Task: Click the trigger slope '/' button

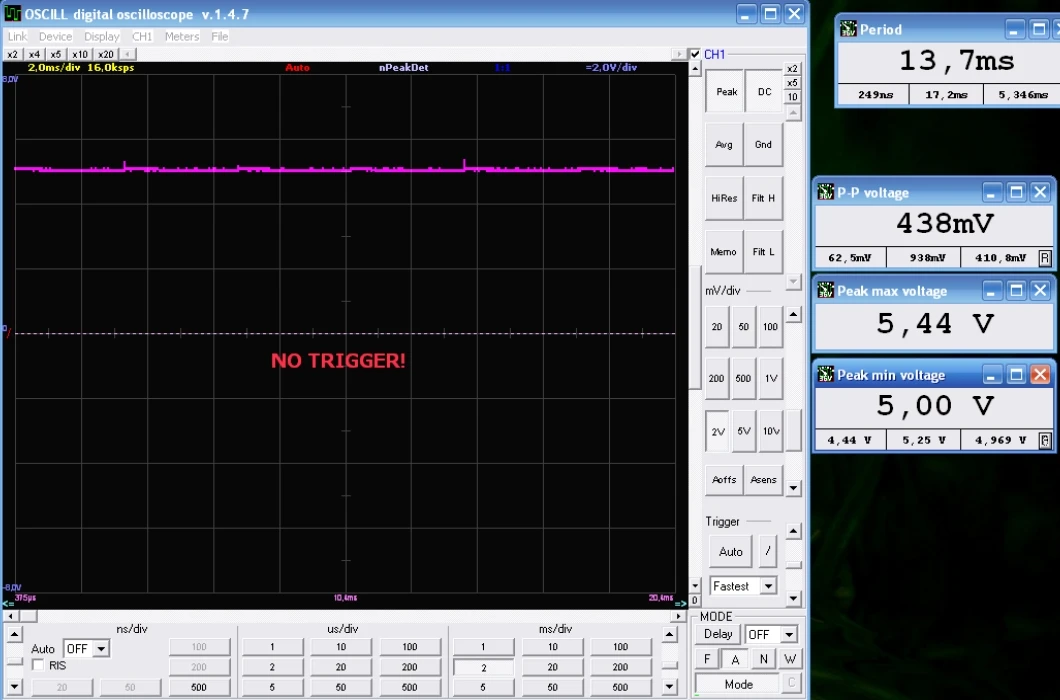Action: pyautogui.click(x=768, y=551)
